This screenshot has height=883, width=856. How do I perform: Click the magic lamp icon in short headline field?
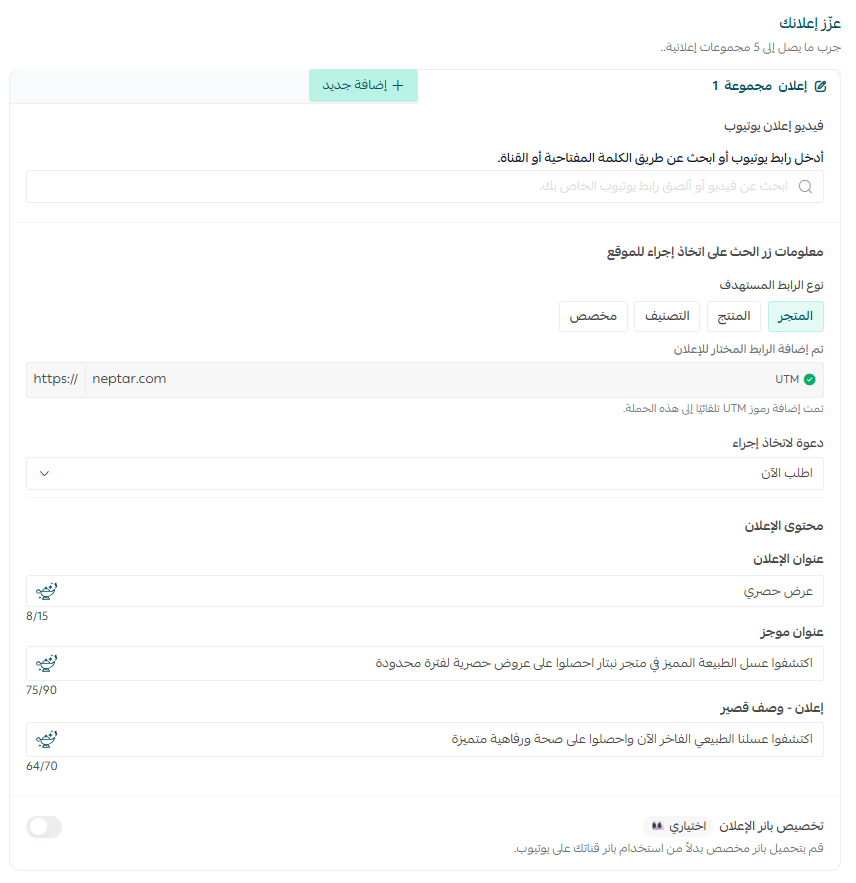click(x=47, y=663)
